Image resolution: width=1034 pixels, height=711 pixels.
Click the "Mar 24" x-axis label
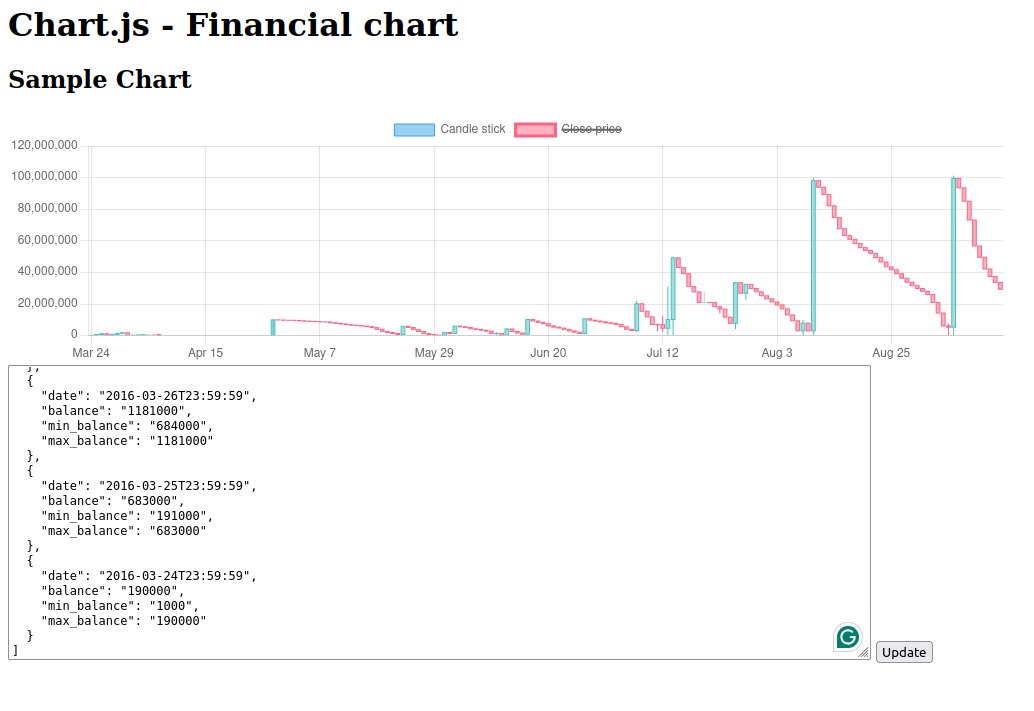point(91,353)
